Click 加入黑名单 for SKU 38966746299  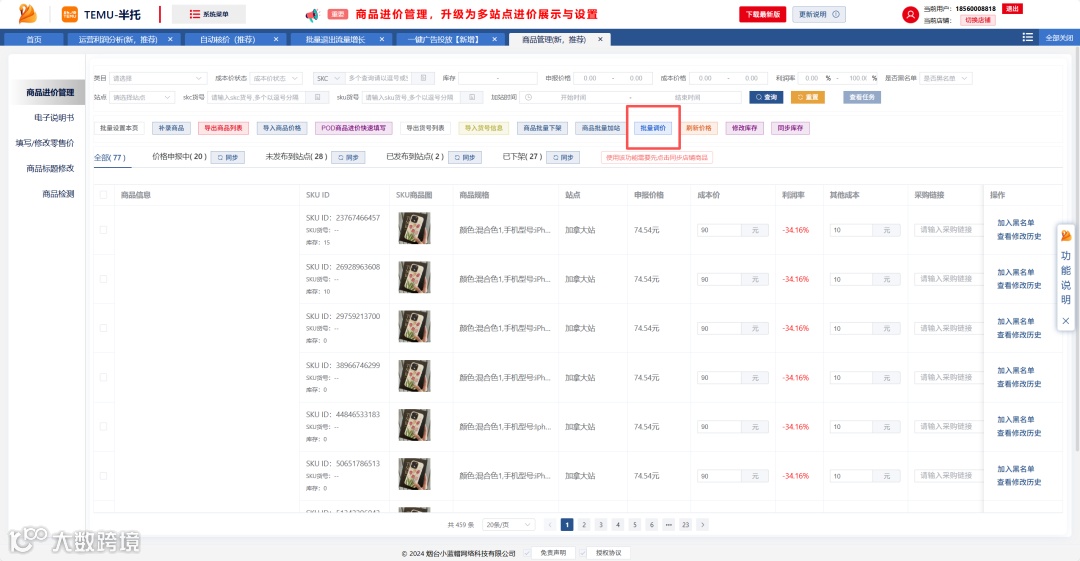pos(1016,370)
